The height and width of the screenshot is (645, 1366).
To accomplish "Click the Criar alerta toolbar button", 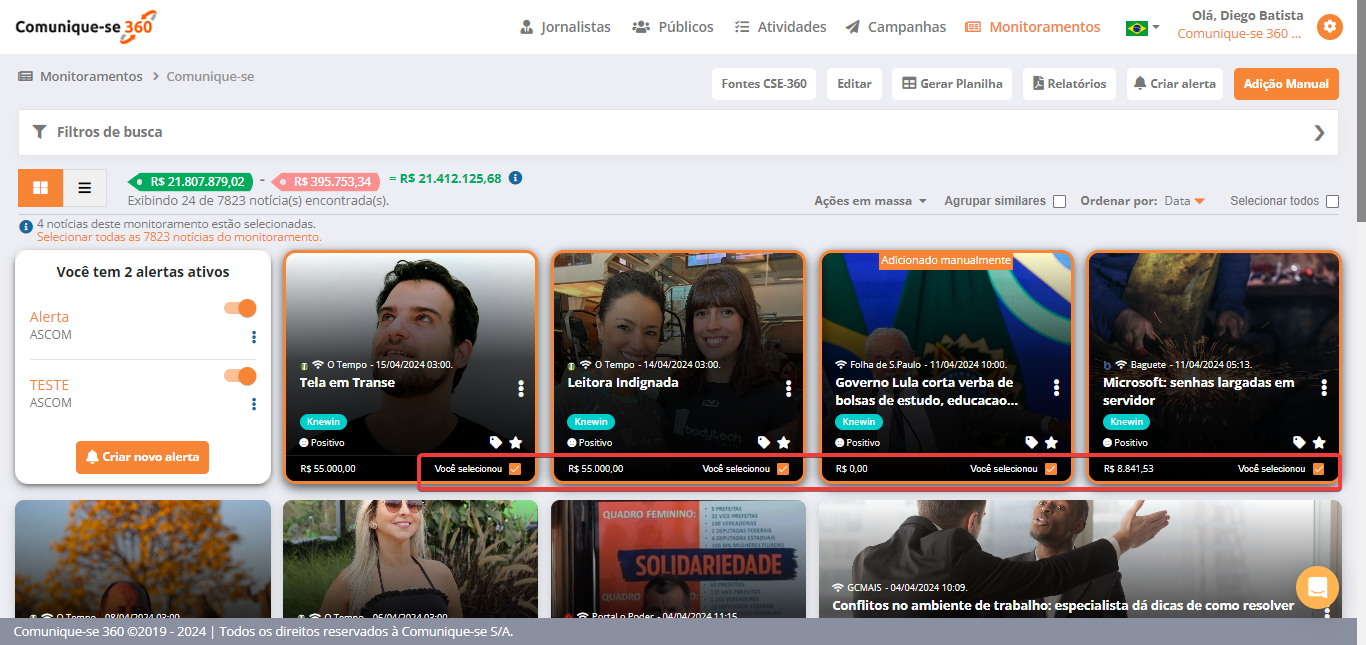I will [1175, 84].
